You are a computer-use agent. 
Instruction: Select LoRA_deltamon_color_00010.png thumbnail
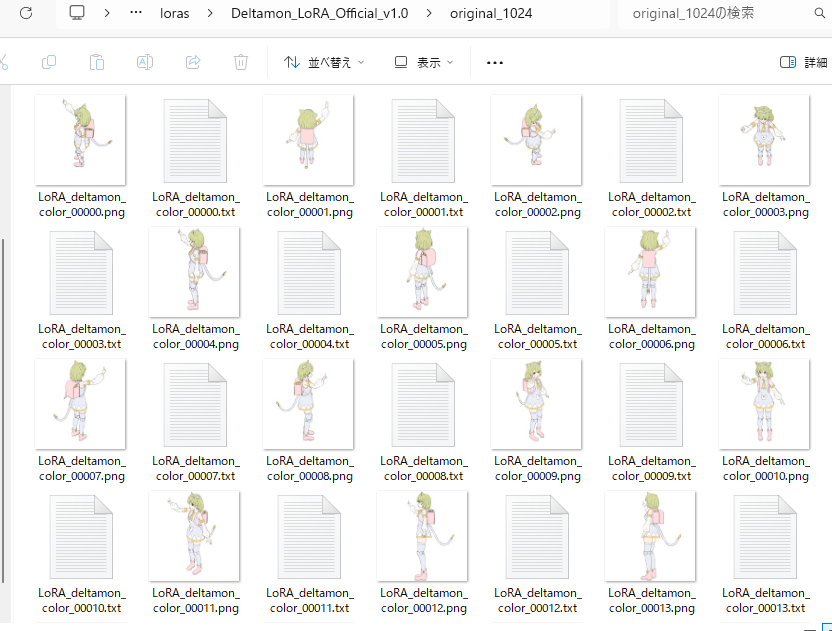(x=765, y=404)
